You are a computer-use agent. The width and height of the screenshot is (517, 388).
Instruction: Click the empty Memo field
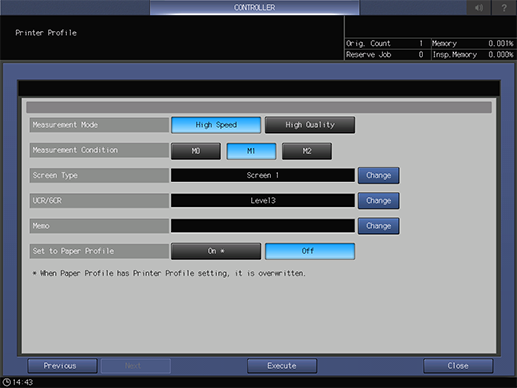point(263,226)
